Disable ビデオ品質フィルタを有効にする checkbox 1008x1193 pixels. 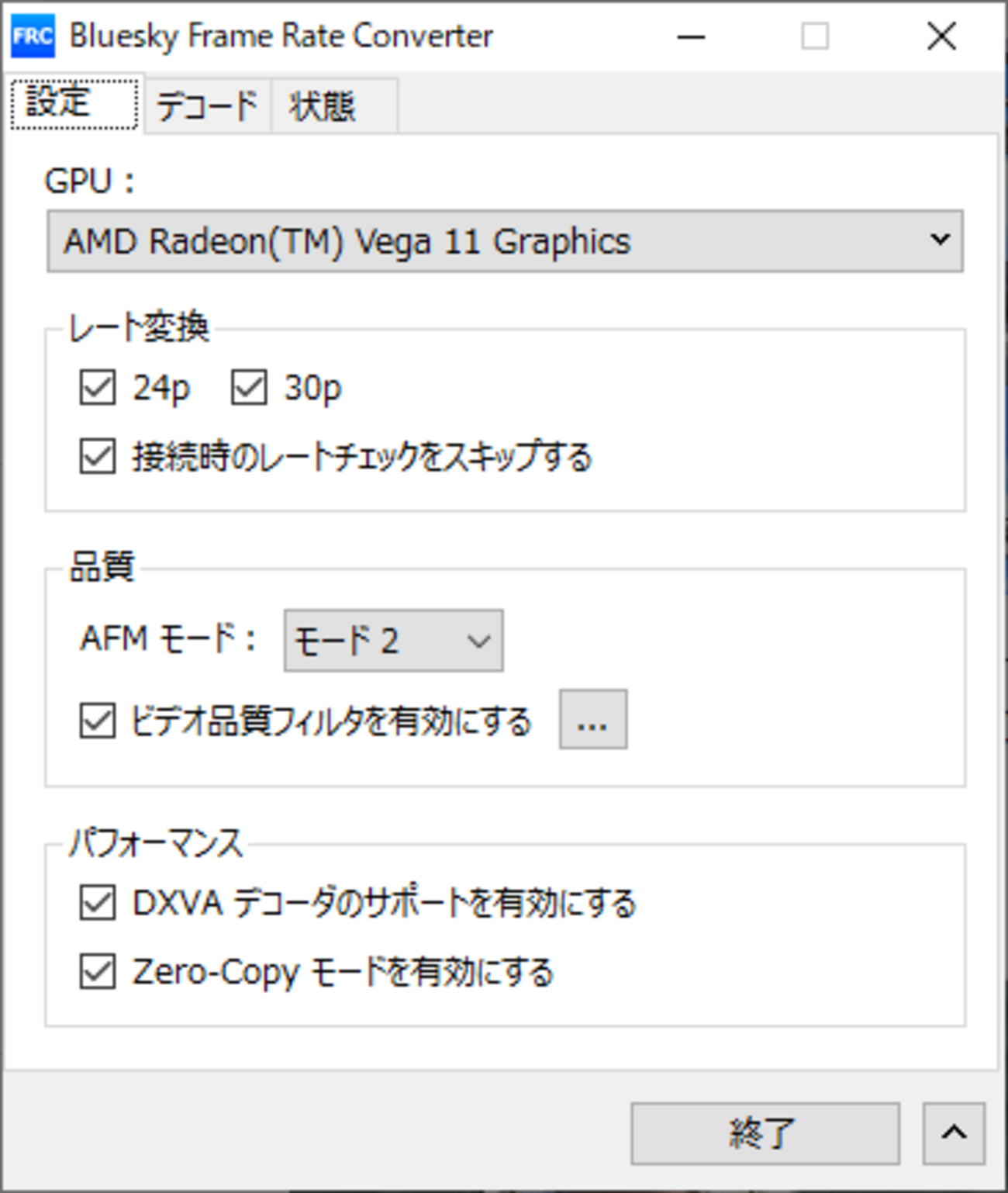(98, 721)
